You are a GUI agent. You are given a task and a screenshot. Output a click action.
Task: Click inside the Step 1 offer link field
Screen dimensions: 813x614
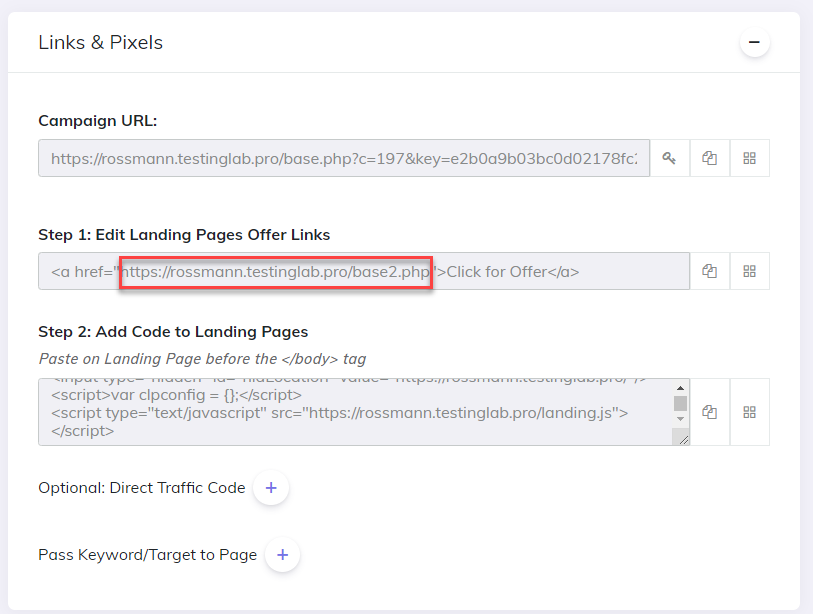click(x=363, y=271)
